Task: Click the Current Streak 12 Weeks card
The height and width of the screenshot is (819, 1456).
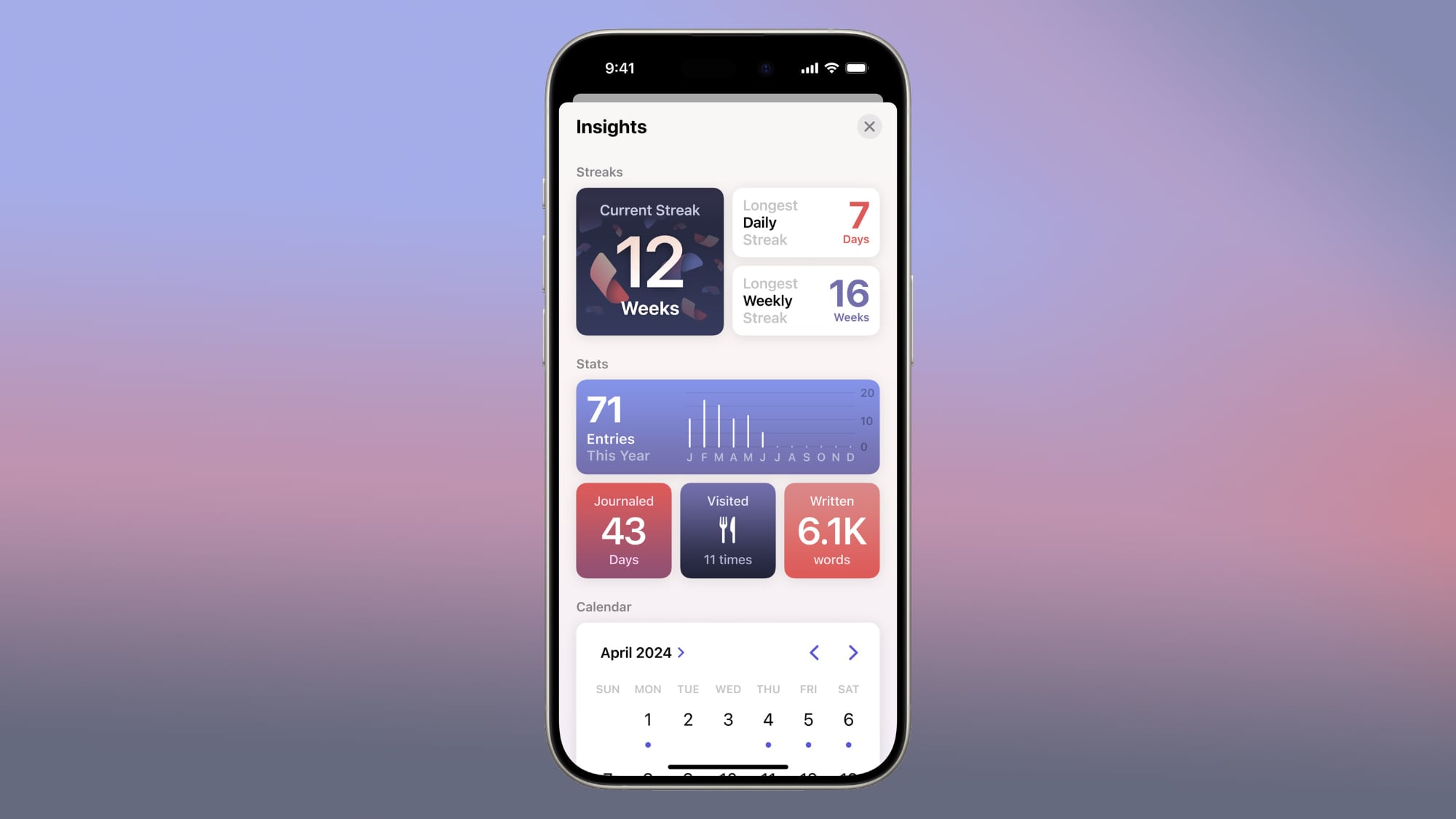Action: pos(649,261)
